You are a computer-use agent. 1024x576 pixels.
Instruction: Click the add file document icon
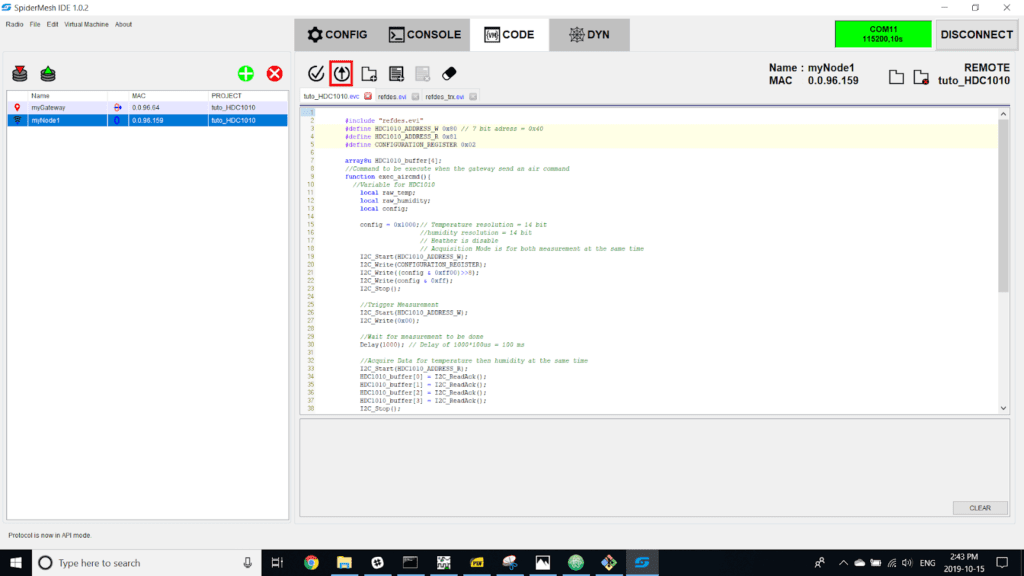pyautogui.click(x=396, y=74)
